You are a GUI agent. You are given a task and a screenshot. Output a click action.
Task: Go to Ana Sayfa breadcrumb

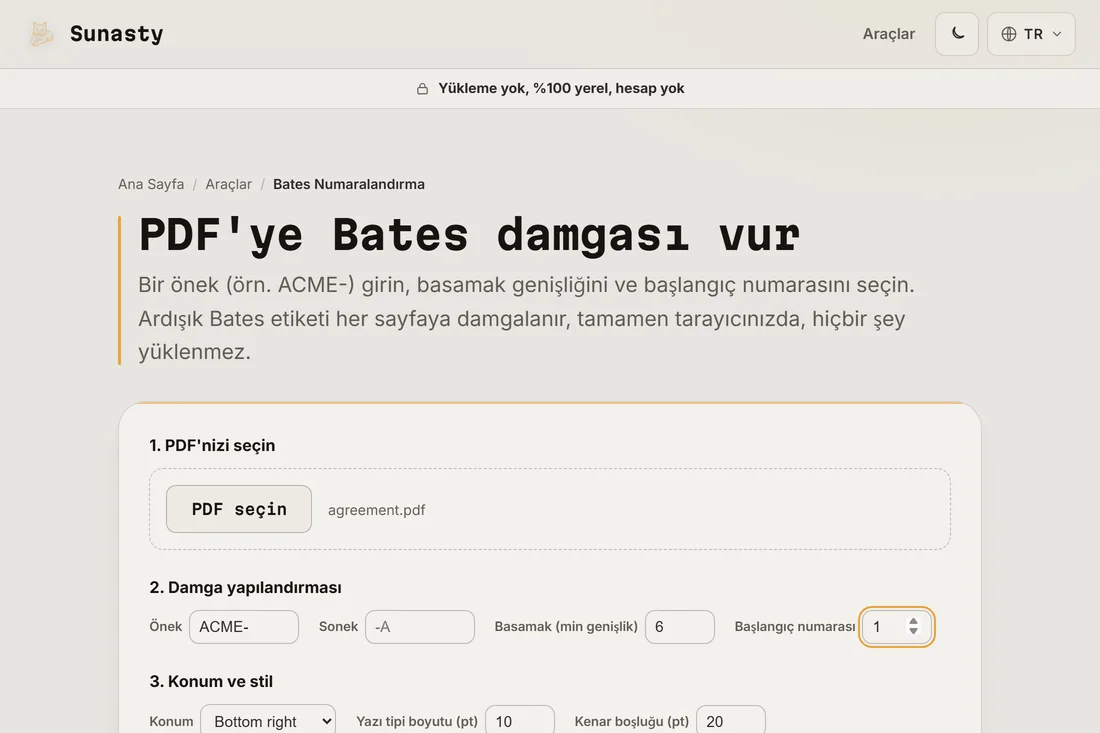(x=151, y=184)
